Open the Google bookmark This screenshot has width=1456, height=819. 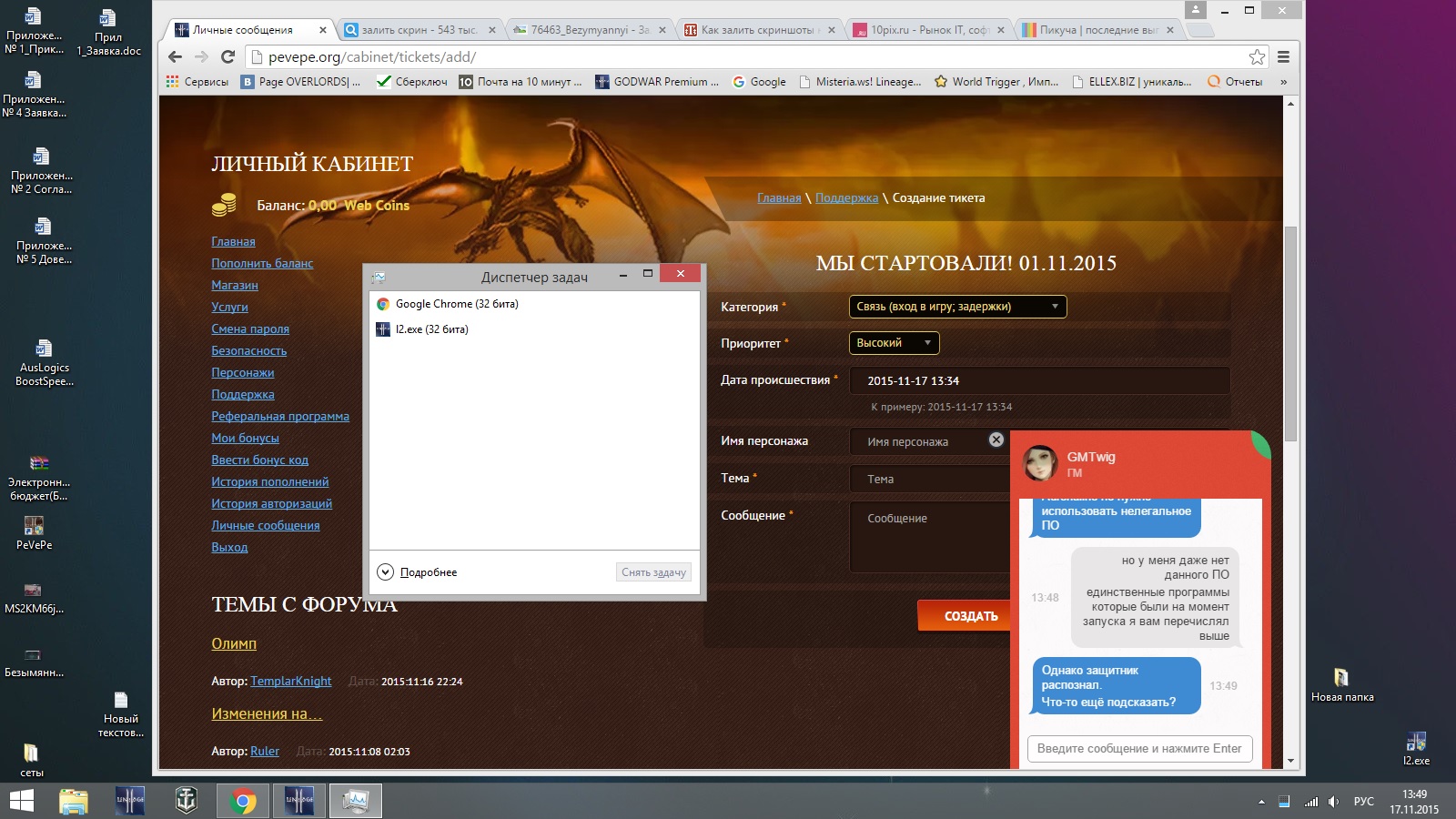click(x=759, y=81)
